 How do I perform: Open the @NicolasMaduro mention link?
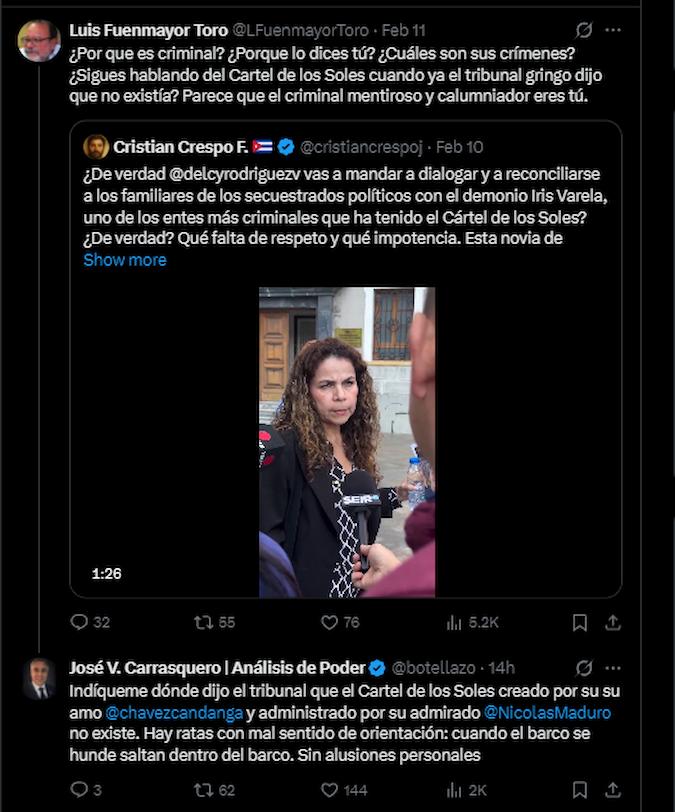pos(547,713)
